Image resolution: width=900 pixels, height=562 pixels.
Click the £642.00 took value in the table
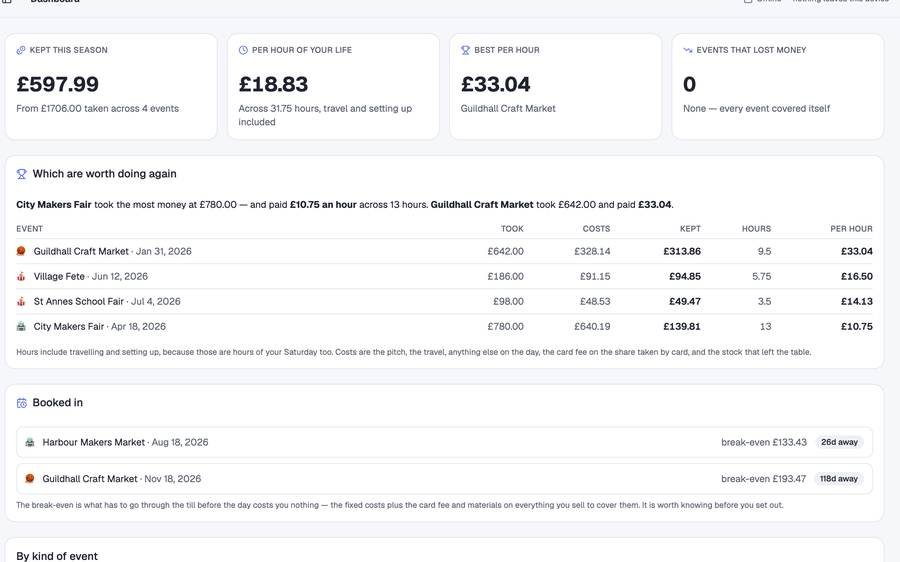506,251
